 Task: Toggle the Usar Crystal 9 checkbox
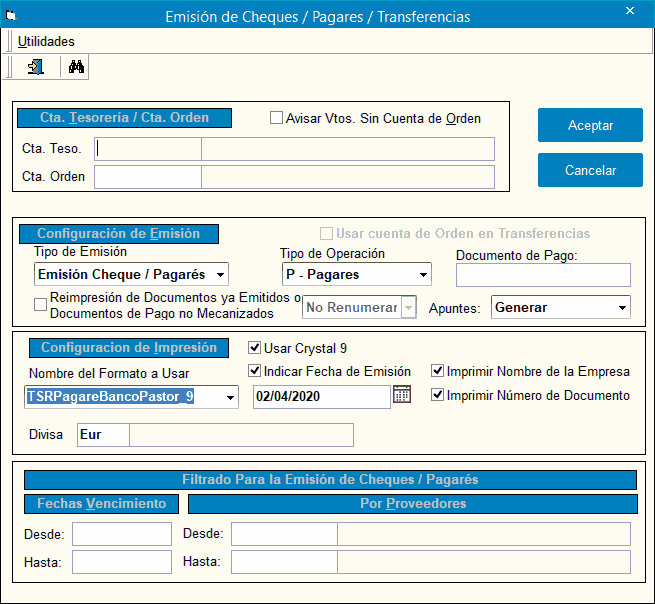pos(255,348)
